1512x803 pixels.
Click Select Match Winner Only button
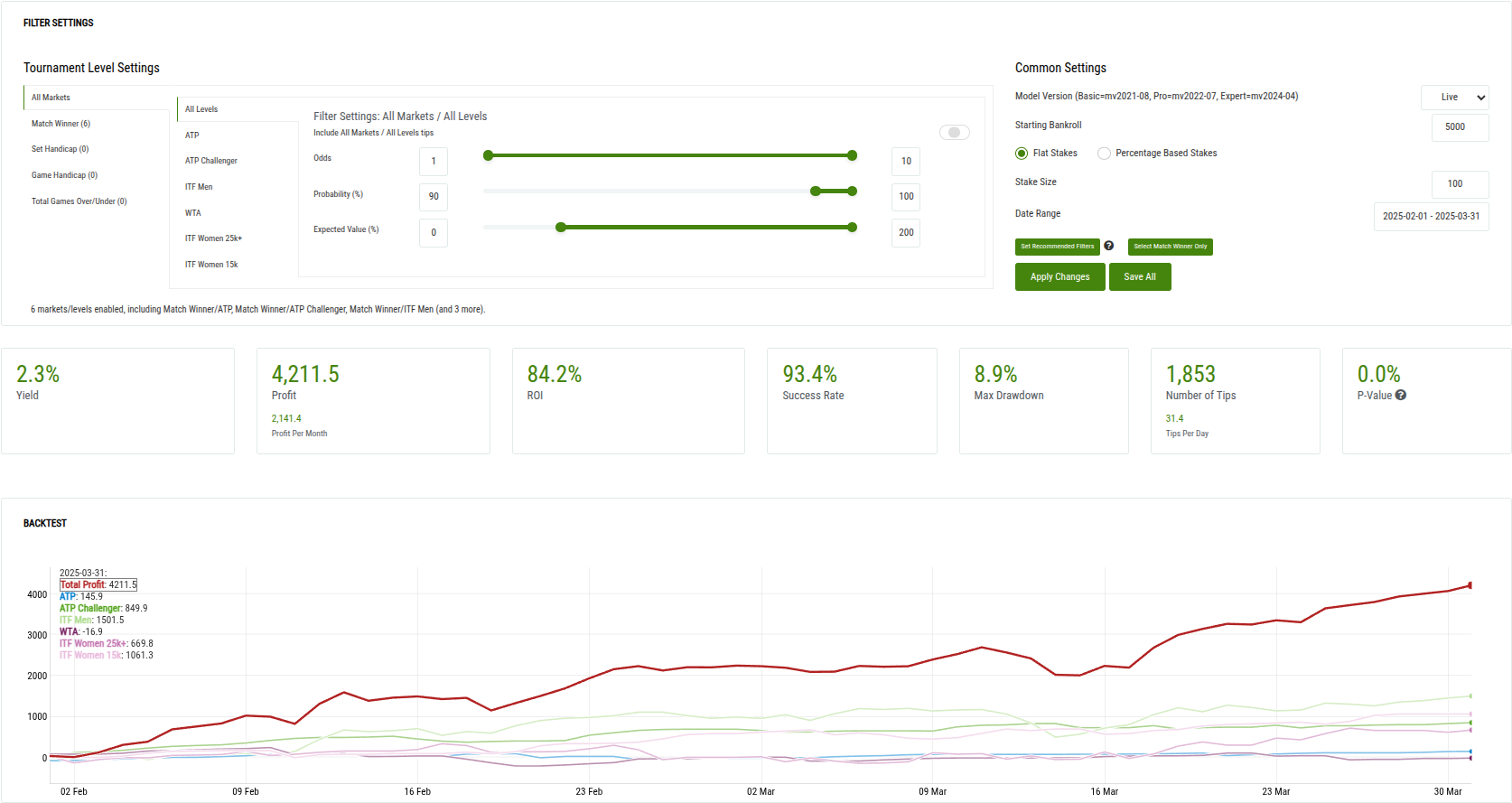(1170, 247)
